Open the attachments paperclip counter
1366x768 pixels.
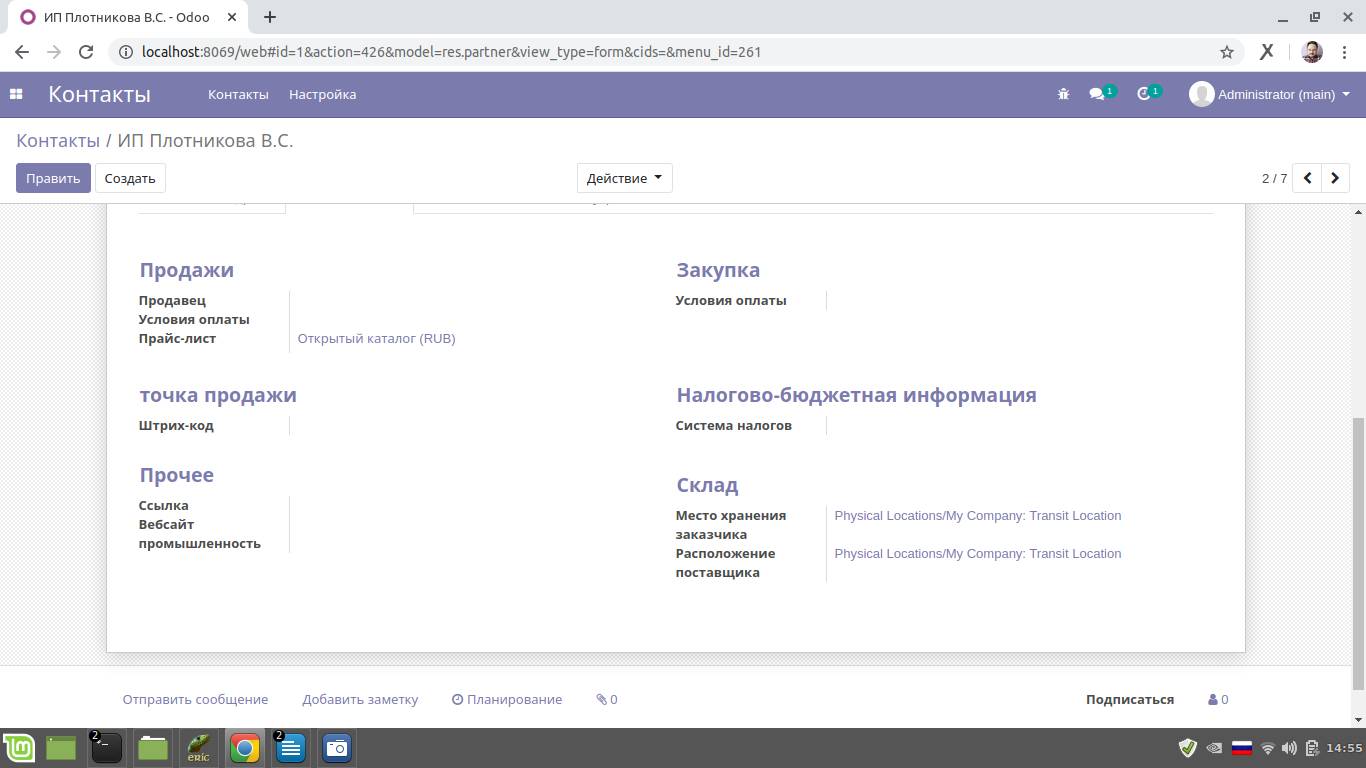click(x=606, y=699)
